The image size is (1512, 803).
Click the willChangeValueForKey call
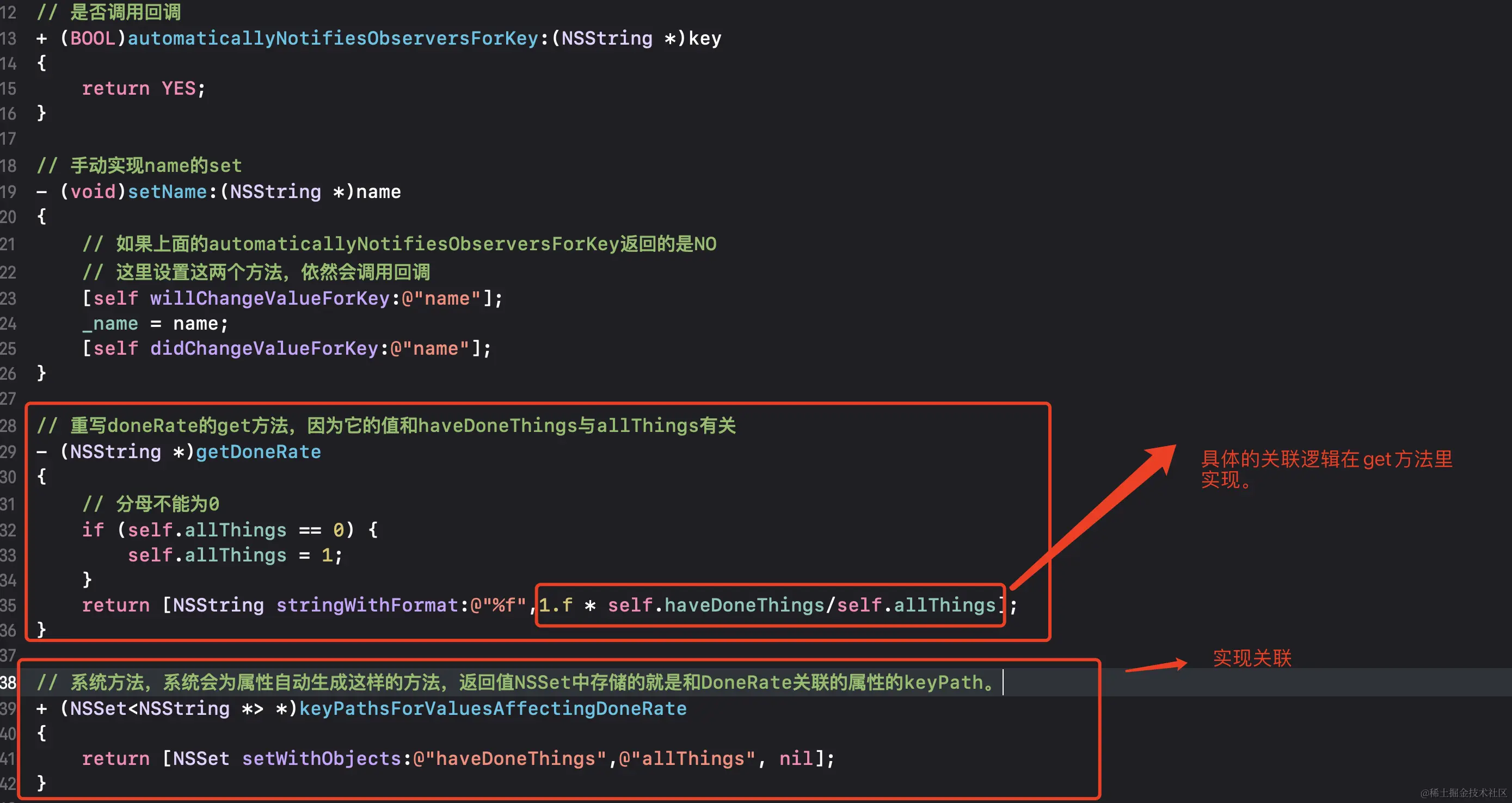[269, 299]
